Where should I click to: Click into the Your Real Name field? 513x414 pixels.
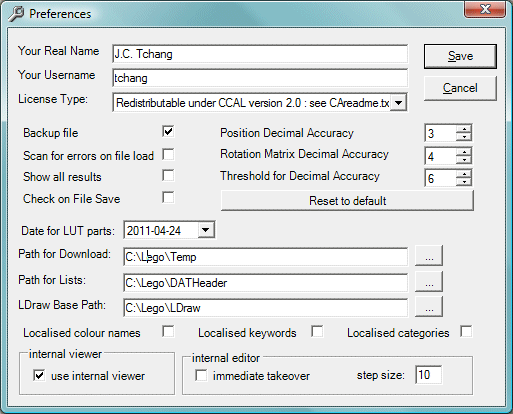(260, 54)
